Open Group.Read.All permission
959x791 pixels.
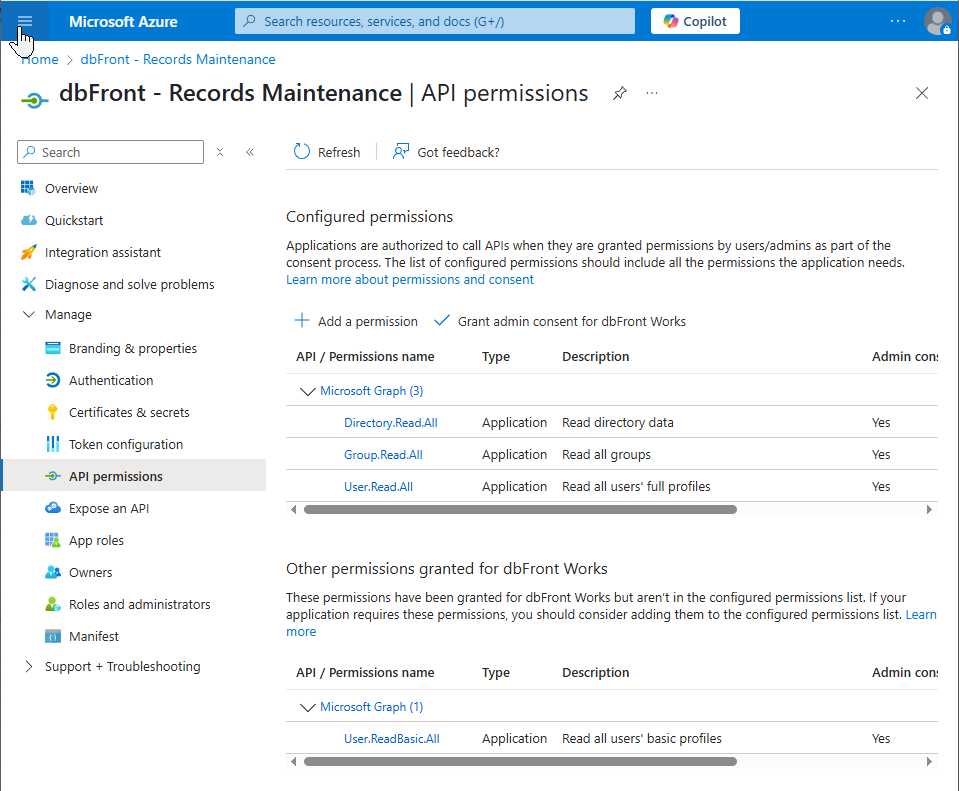pyautogui.click(x=383, y=455)
